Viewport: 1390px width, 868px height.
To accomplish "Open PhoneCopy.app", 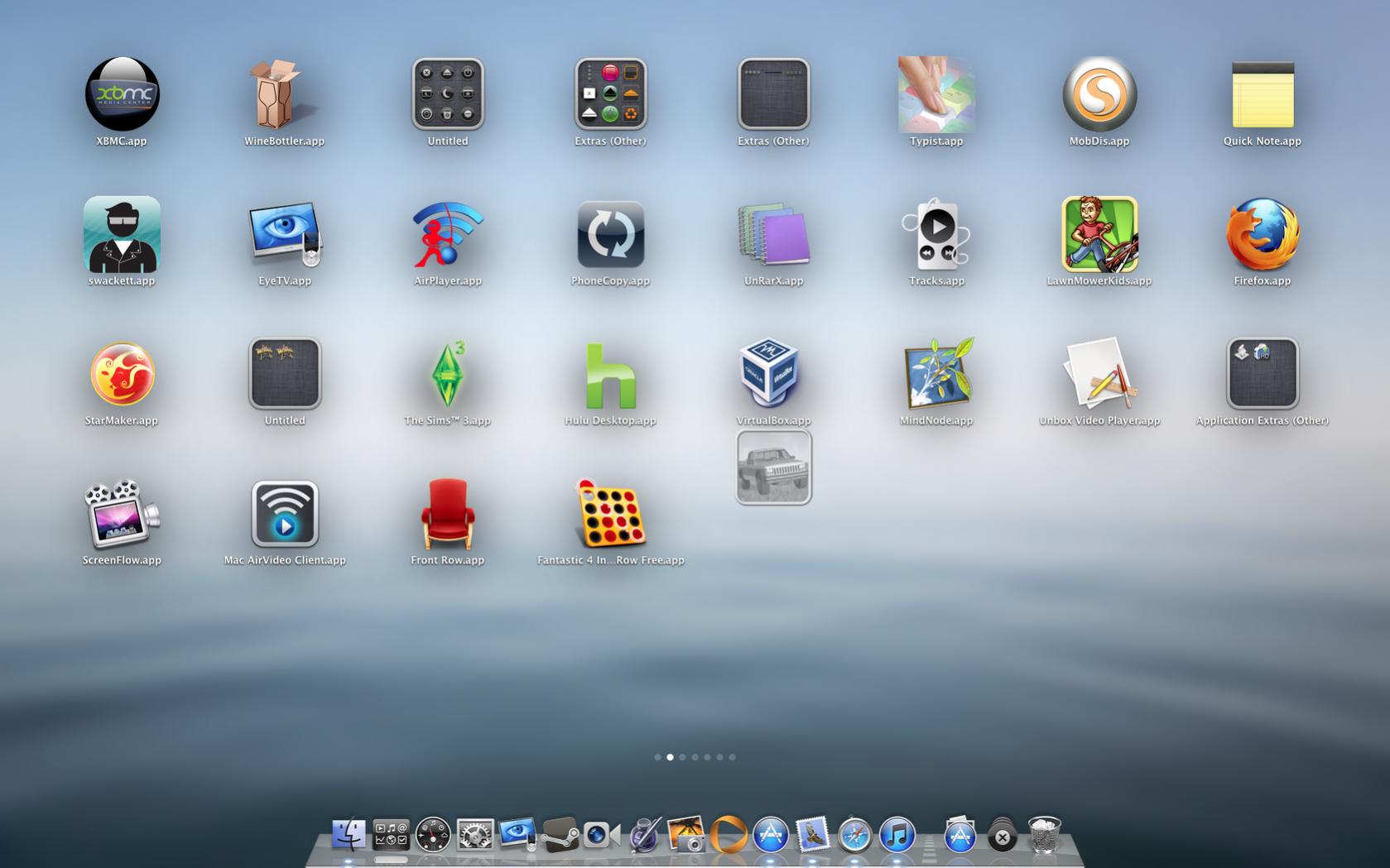I will [x=610, y=234].
